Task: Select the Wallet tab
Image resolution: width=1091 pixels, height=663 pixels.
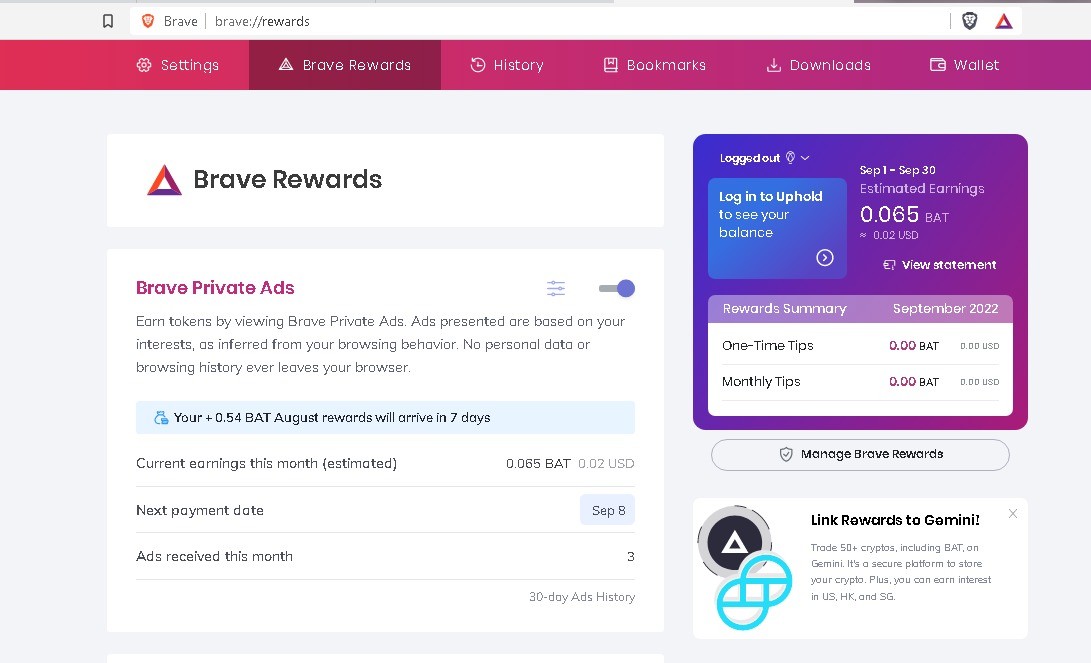Action: click(964, 65)
